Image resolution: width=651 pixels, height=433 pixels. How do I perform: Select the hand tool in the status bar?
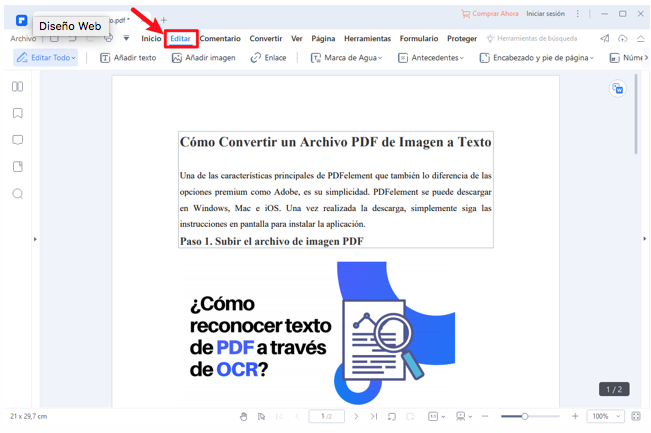tap(244, 416)
